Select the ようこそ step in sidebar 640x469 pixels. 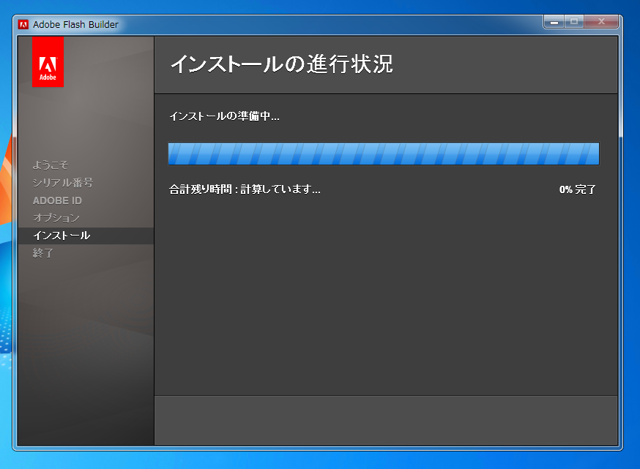pyautogui.click(x=50, y=165)
